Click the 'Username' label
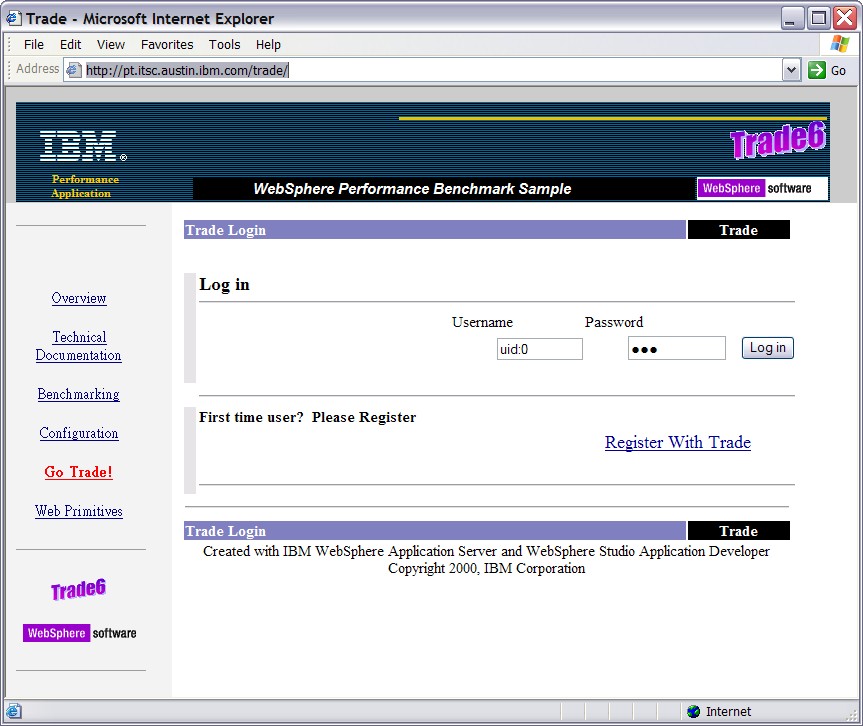863x726 pixels. click(482, 322)
